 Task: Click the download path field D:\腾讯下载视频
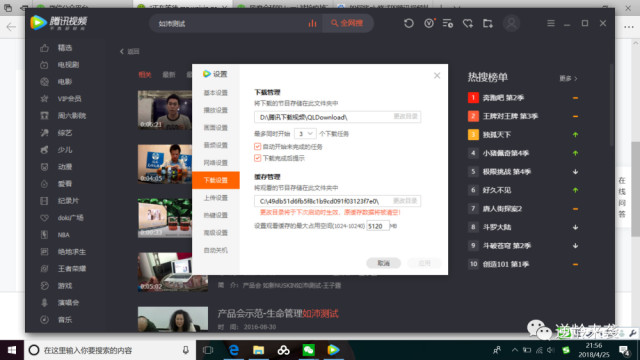tap(338, 117)
